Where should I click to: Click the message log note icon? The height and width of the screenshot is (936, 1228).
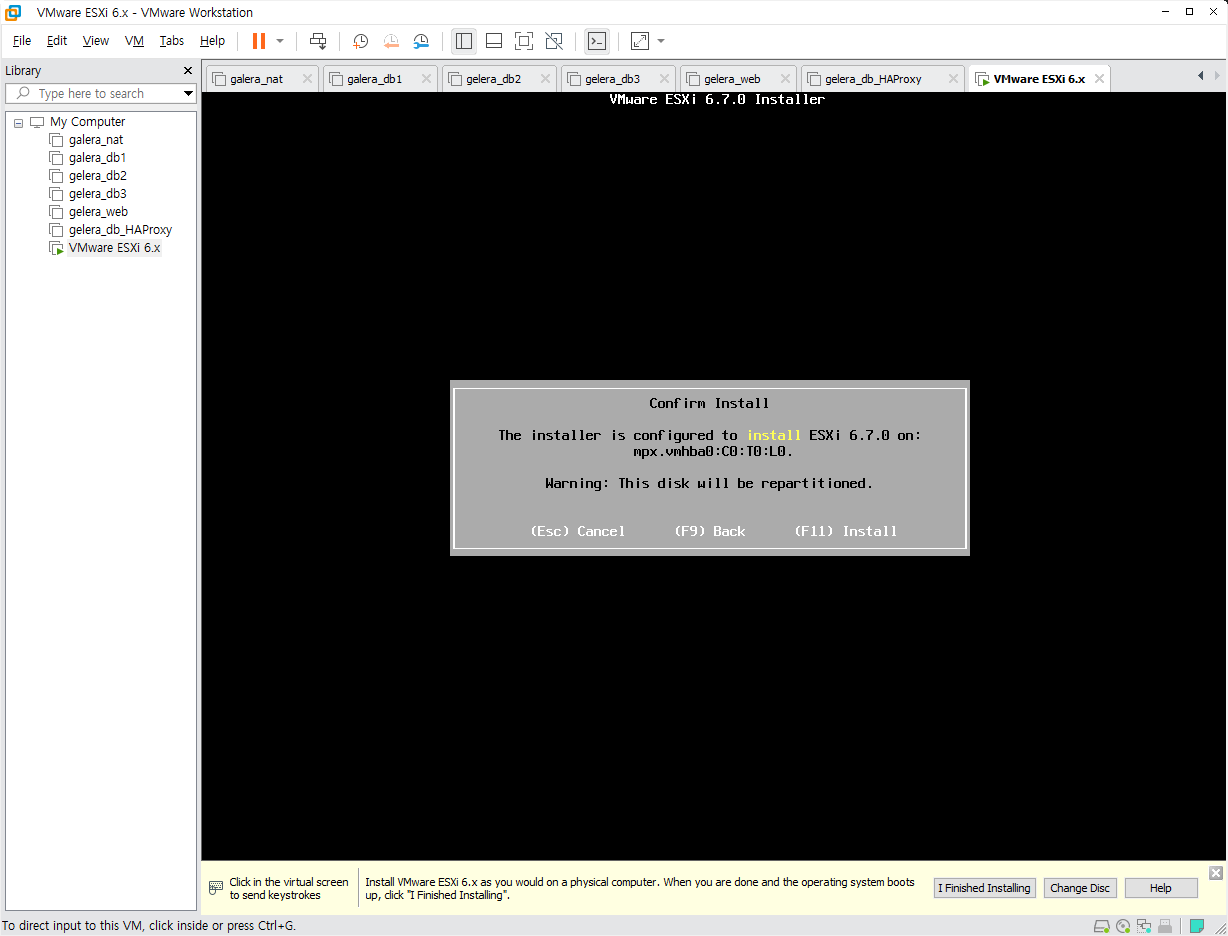pyautogui.click(x=1197, y=926)
